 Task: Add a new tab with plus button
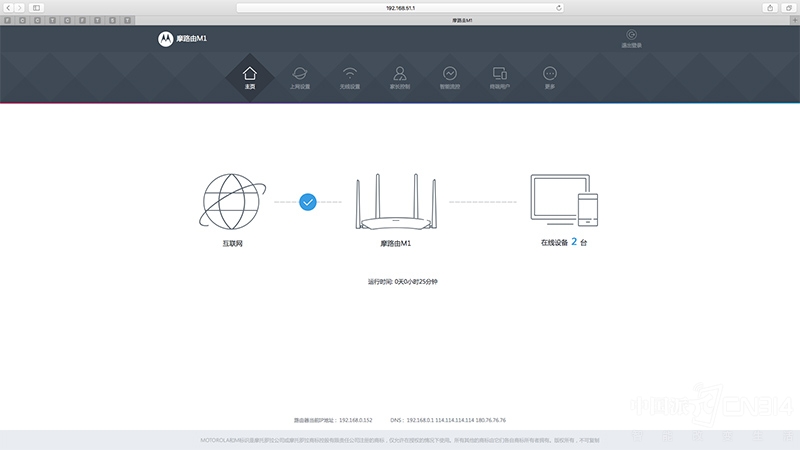point(794,20)
